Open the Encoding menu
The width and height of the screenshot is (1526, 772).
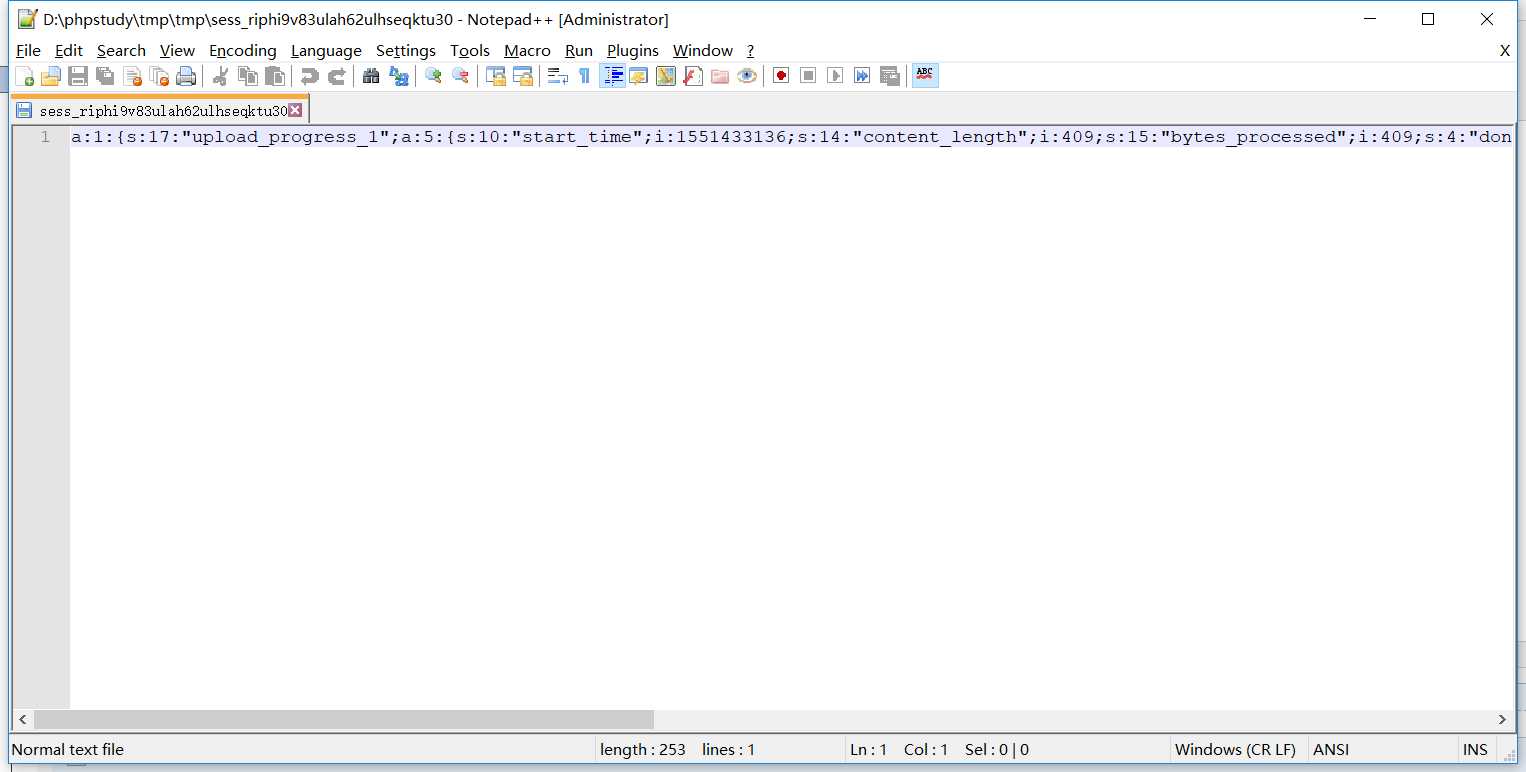point(242,50)
